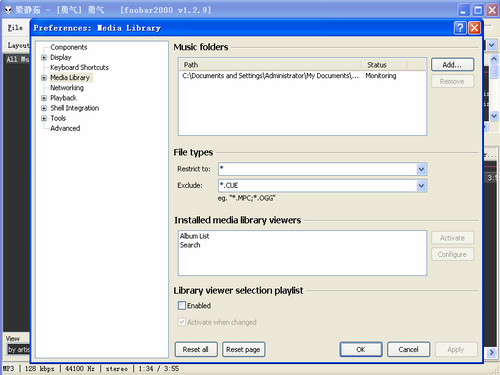
Task: Confirm with the OK button
Action: 361,349
